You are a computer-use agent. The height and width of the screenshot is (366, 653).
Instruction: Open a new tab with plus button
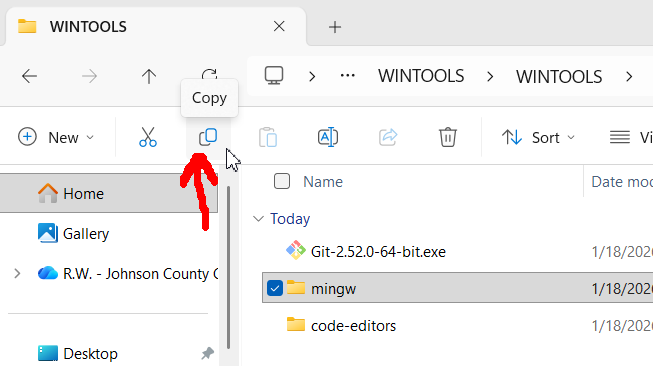[x=335, y=27]
